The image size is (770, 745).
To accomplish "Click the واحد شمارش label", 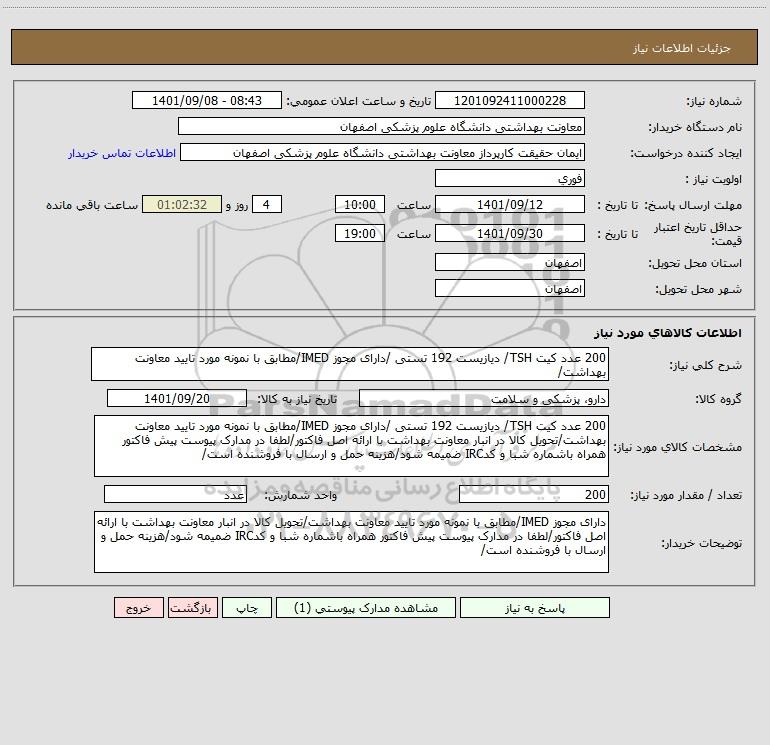I will point(302,495).
